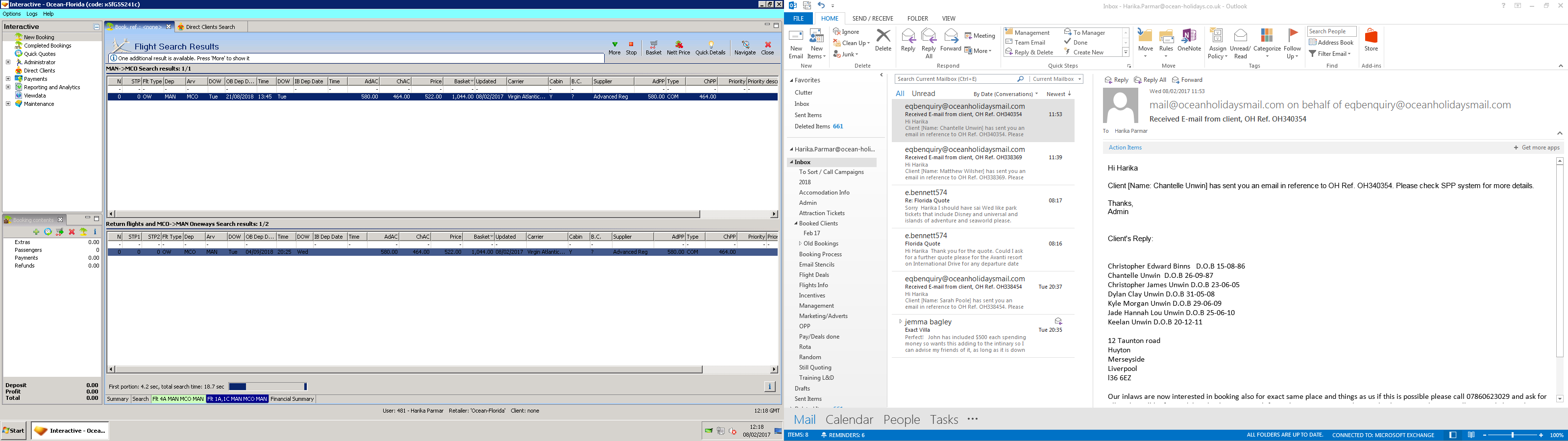Click the Stop search icon
This screenshot has height=441, width=1568.
(631, 48)
